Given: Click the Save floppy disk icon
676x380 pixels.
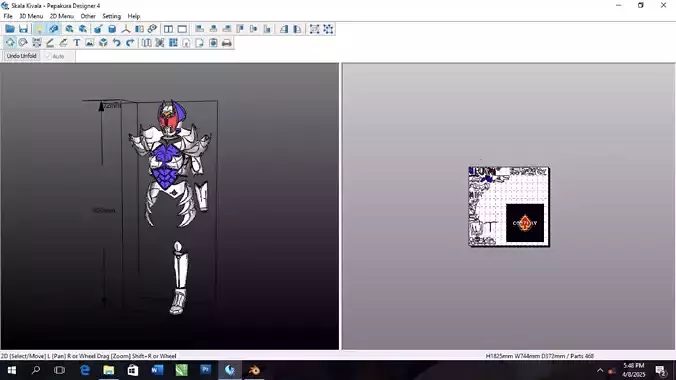Looking at the screenshot, I should [x=23, y=29].
